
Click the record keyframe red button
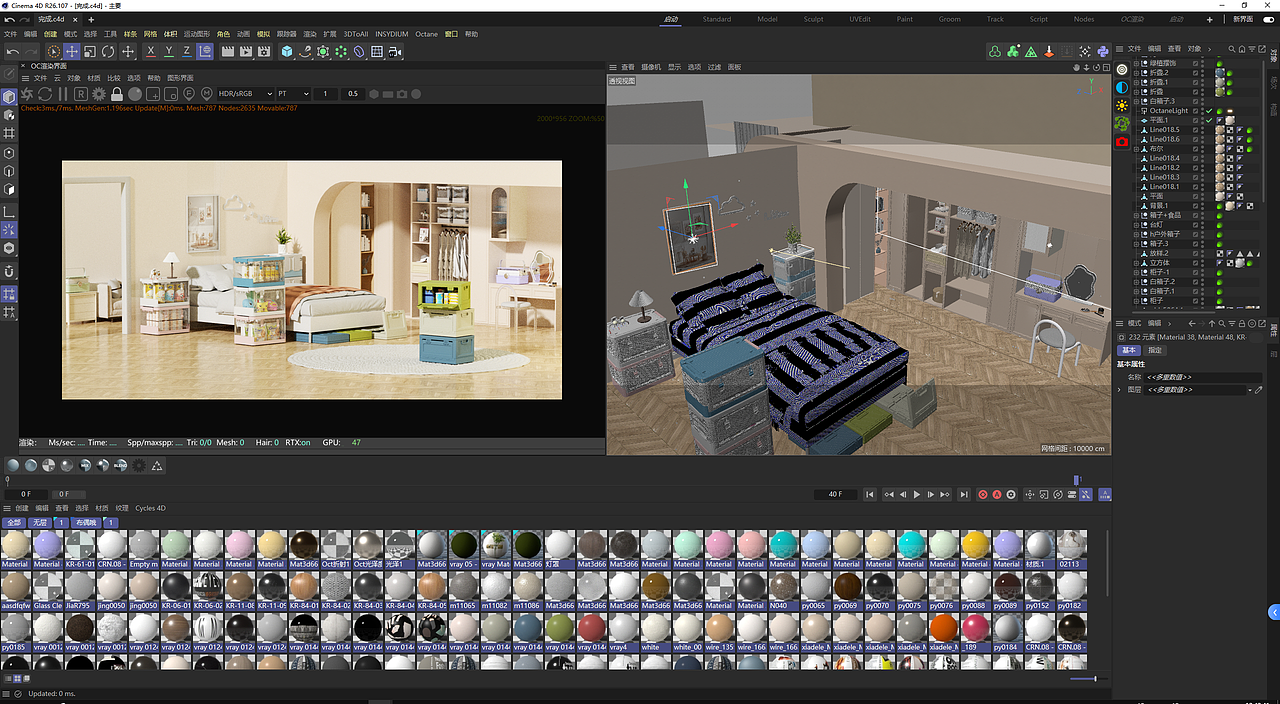(983, 494)
